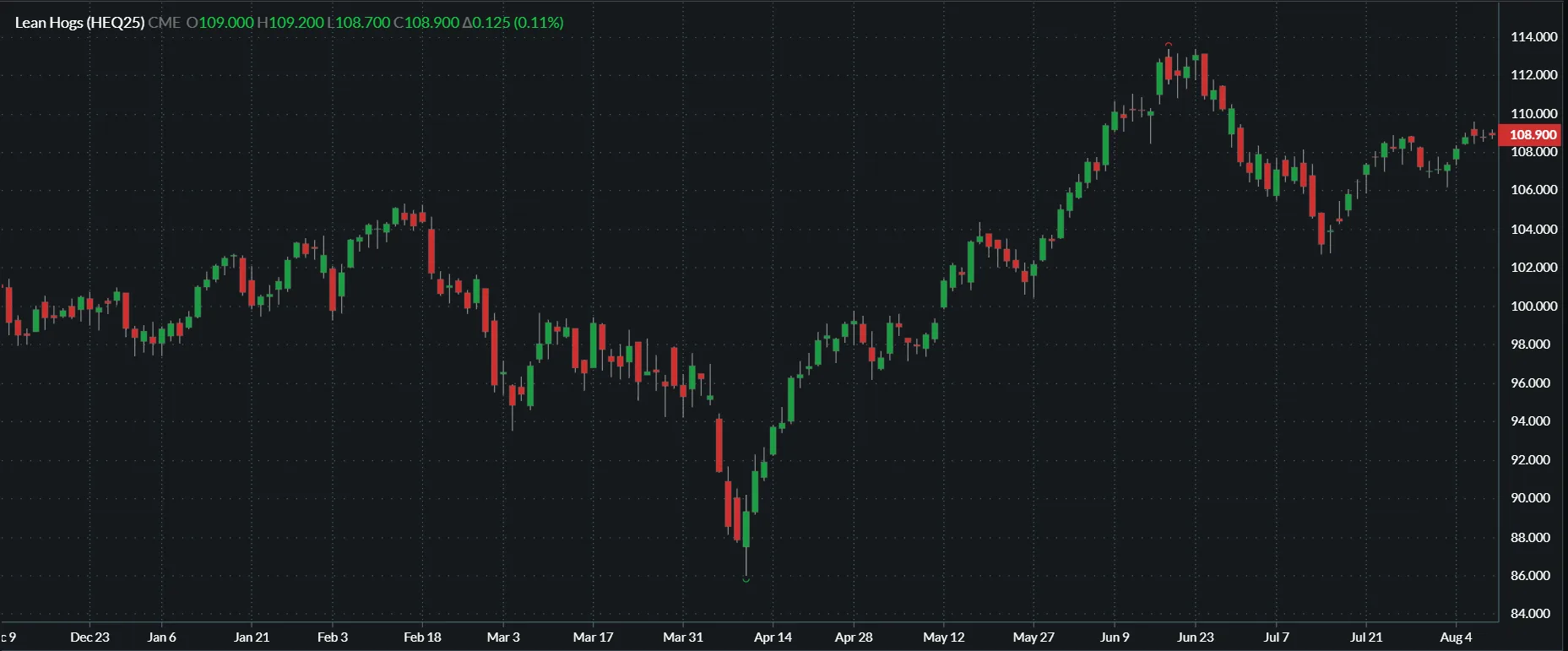Click the change value 0.125 (0.11%)
The width and height of the screenshot is (1568, 651).
513,23
